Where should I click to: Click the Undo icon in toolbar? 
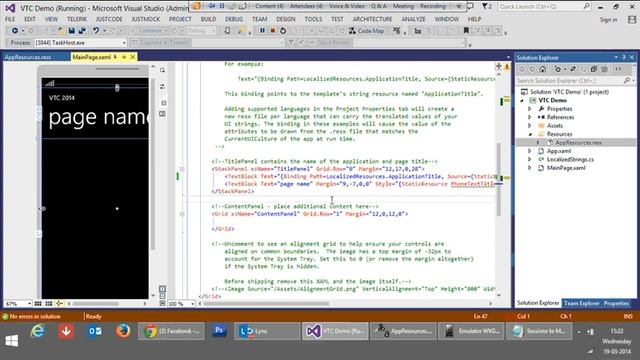(96, 31)
